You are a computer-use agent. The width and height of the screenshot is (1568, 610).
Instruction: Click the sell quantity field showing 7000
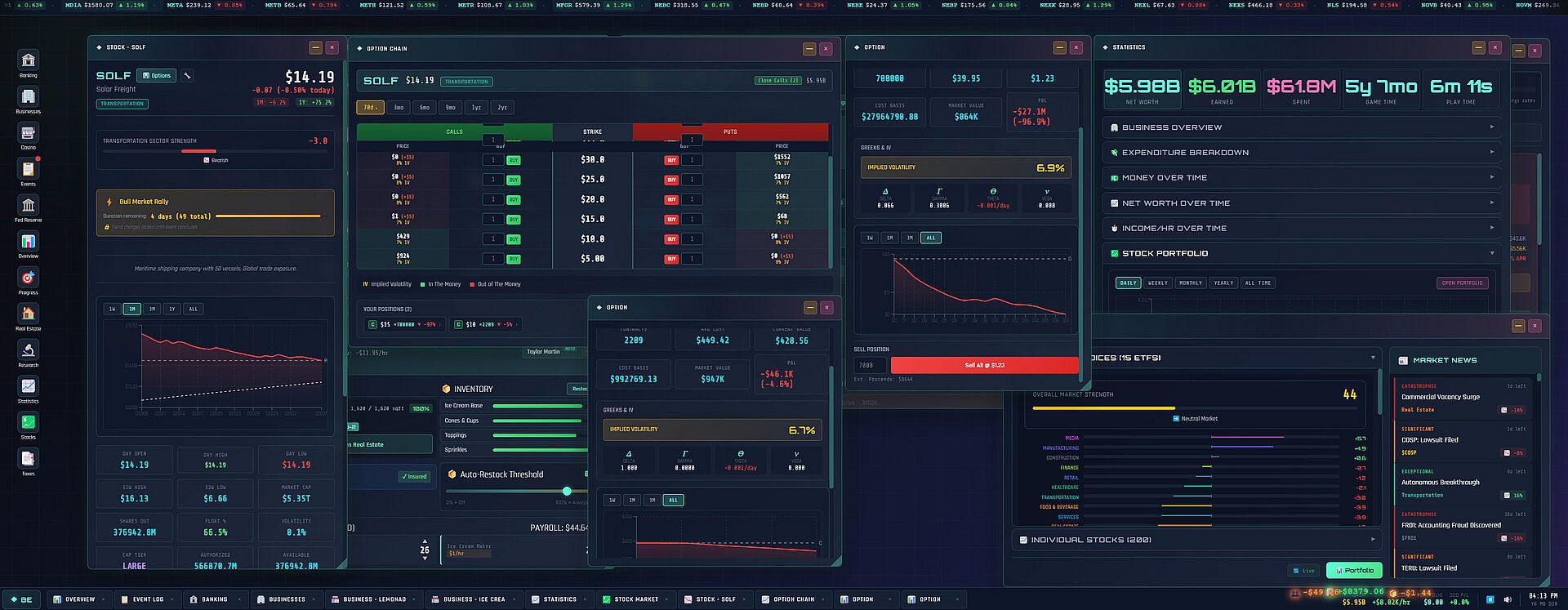871,366
